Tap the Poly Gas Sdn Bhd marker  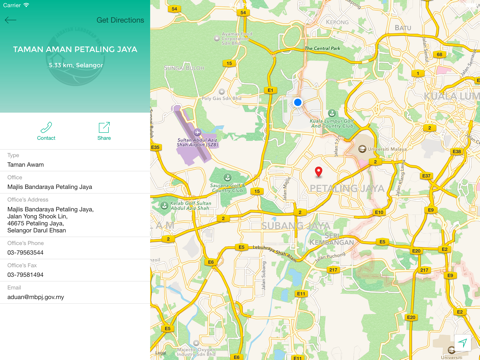[x=222, y=91]
